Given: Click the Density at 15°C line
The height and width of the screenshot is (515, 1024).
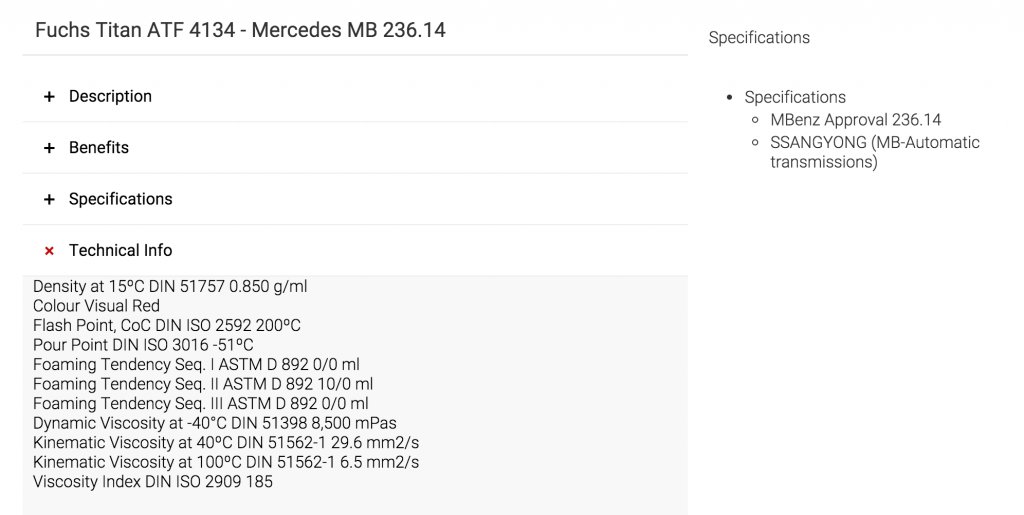Looking at the screenshot, I should (170, 287).
